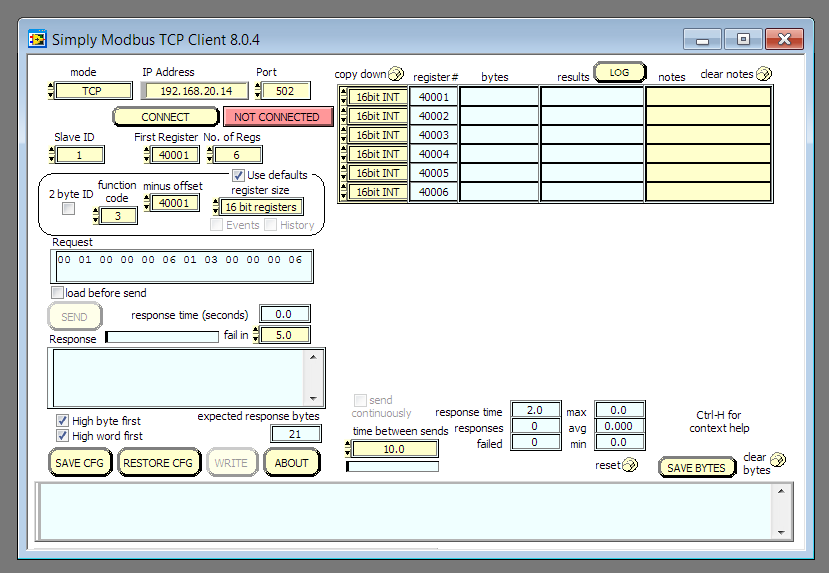
Task: Click the notes cell for register 40001
Action: point(708,97)
